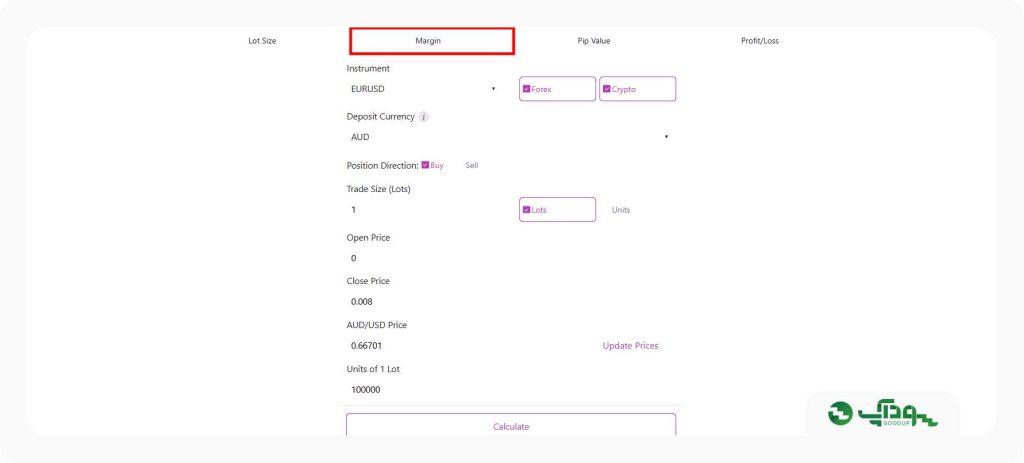Toggle the Crypto checkbox
Image resolution: width=1024 pixels, height=463 pixels.
click(637, 89)
